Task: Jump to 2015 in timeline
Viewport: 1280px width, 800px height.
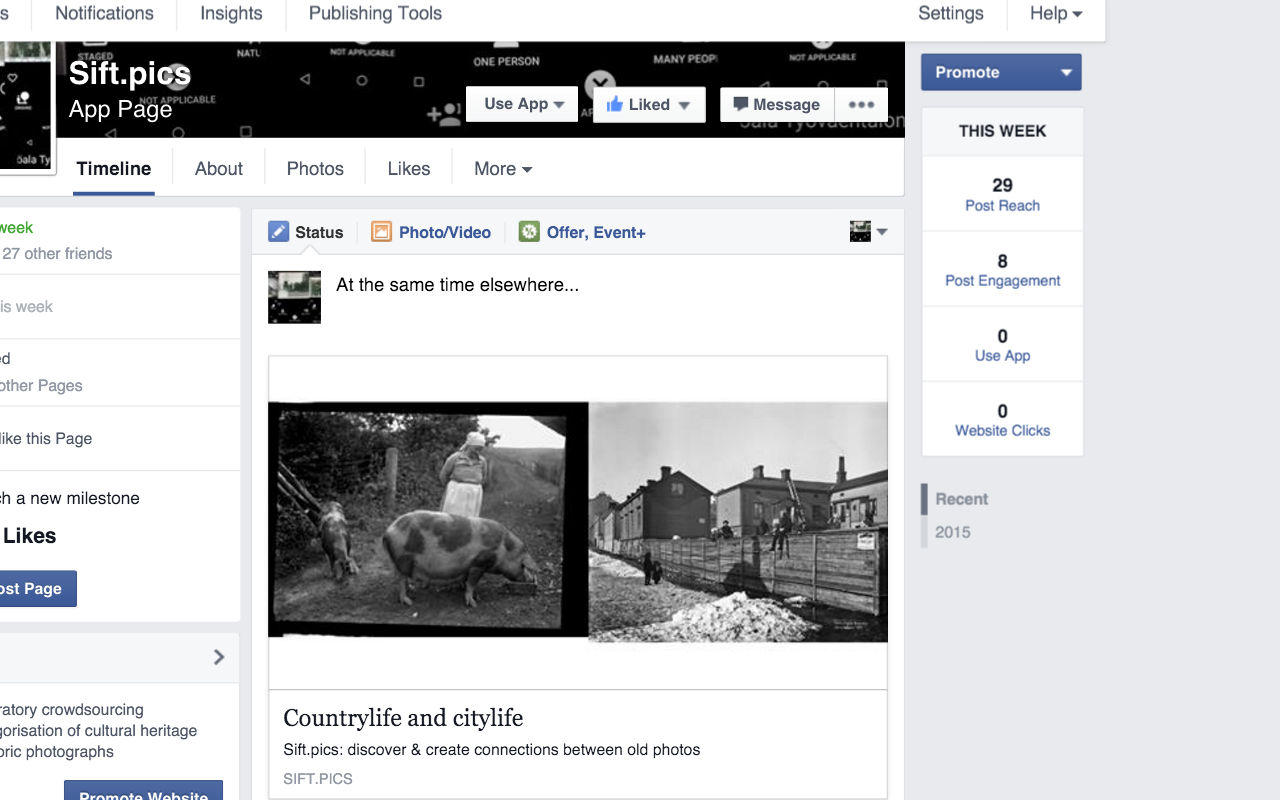Action: point(952,532)
